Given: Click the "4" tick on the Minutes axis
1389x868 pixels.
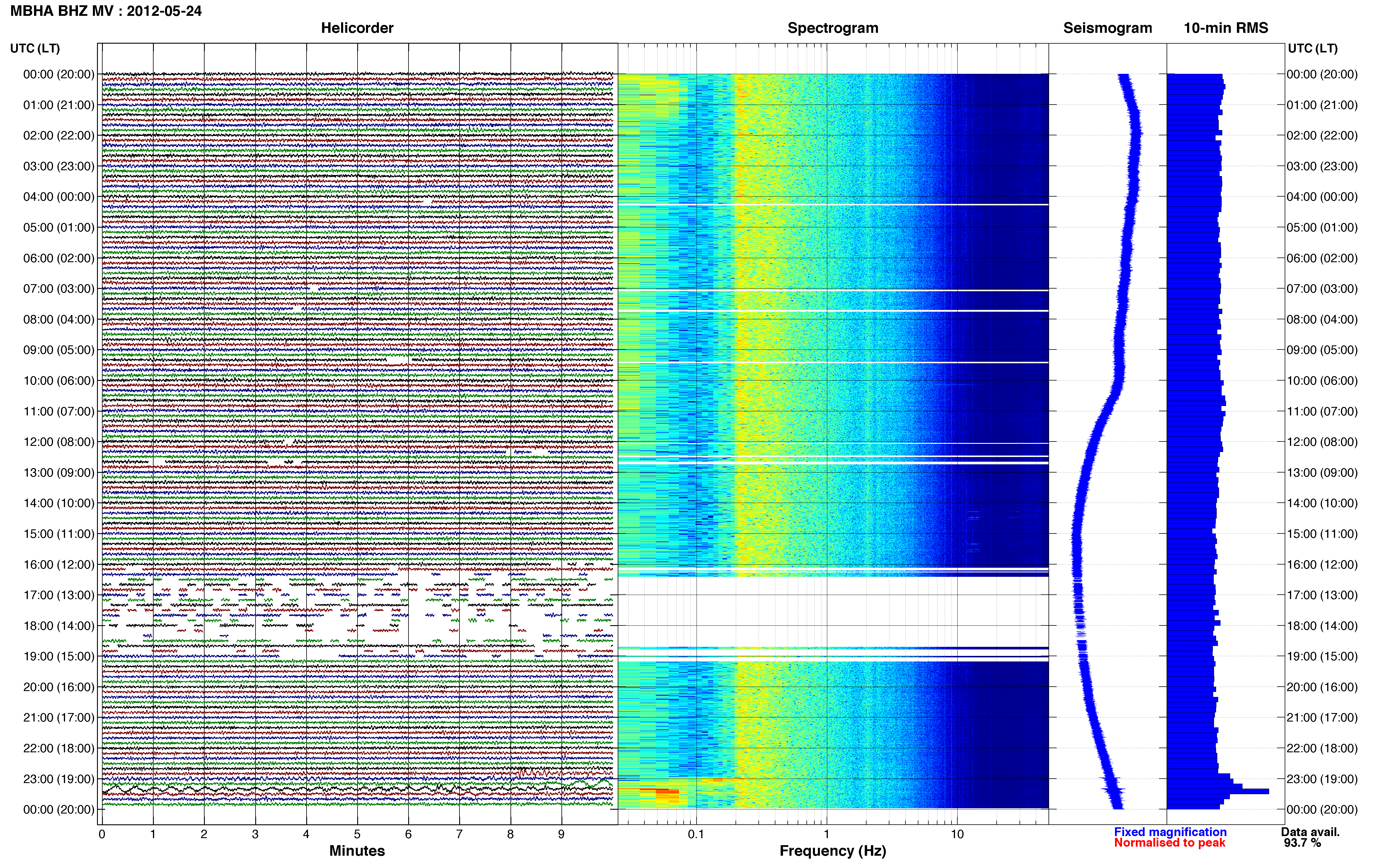Looking at the screenshot, I should pos(306,835).
